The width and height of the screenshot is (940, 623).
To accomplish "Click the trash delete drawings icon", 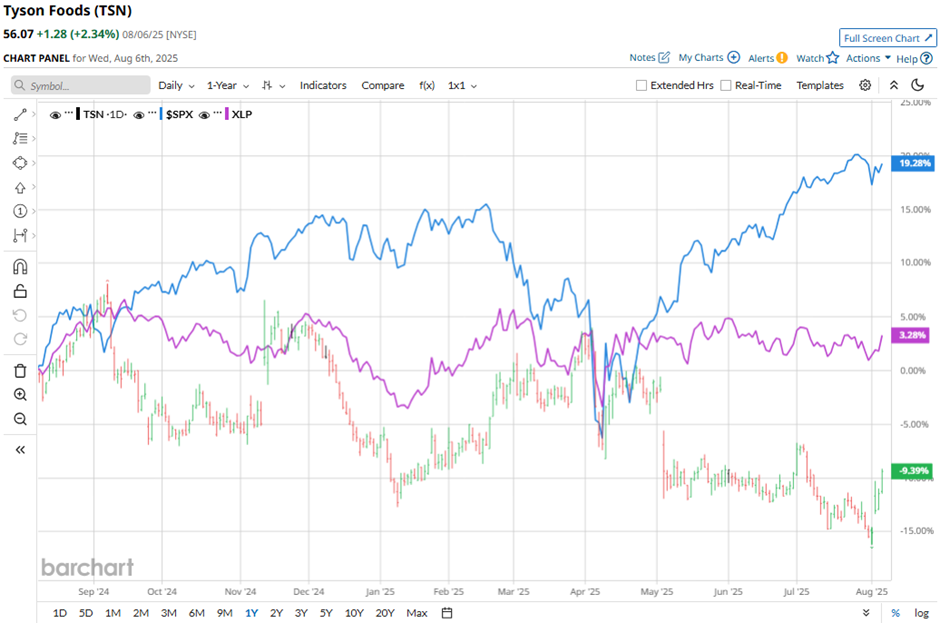I will pyautogui.click(x=20, y=371).
